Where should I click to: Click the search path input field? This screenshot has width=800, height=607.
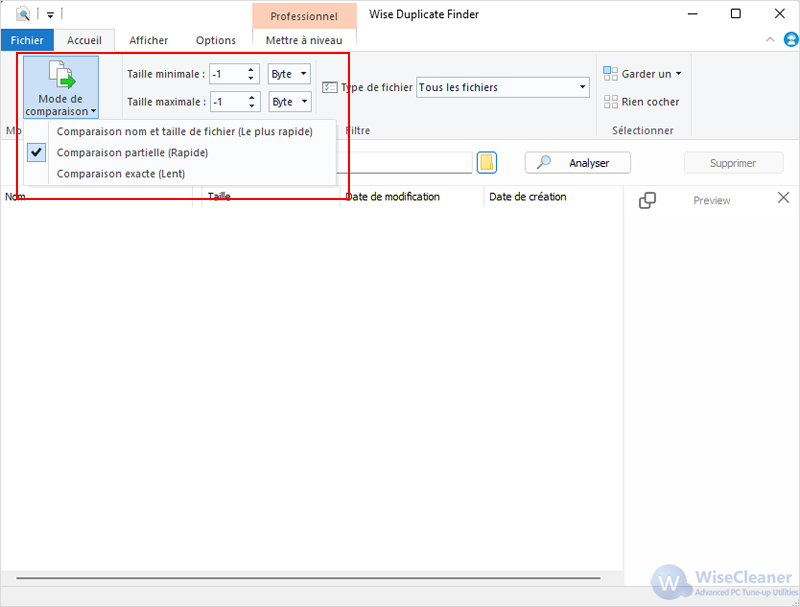pos(404,163)
